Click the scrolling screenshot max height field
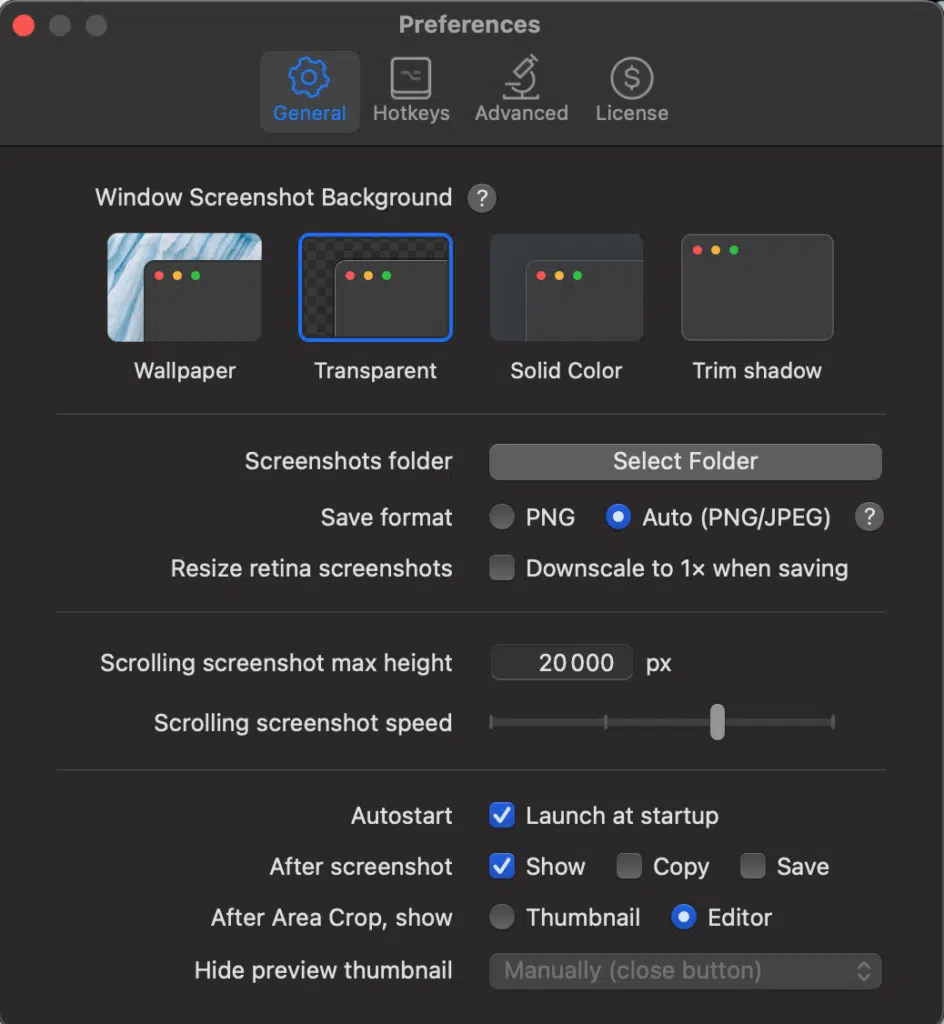This screenshot has height=1024, width=944. (561, 662)
